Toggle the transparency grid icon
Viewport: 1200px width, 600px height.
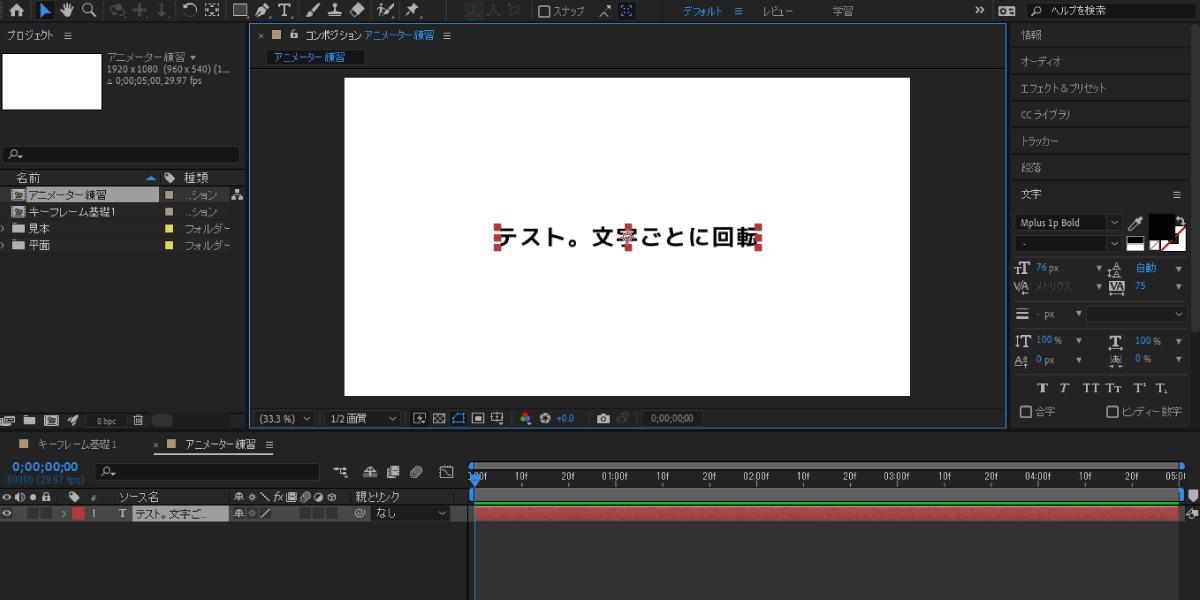coord(439,418)
